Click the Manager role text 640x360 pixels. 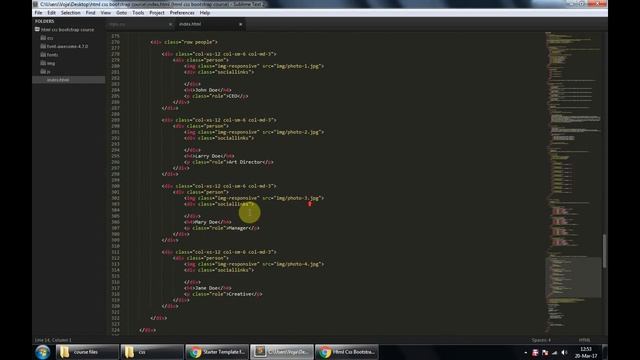pyautogui.click(x=238, y=228)
